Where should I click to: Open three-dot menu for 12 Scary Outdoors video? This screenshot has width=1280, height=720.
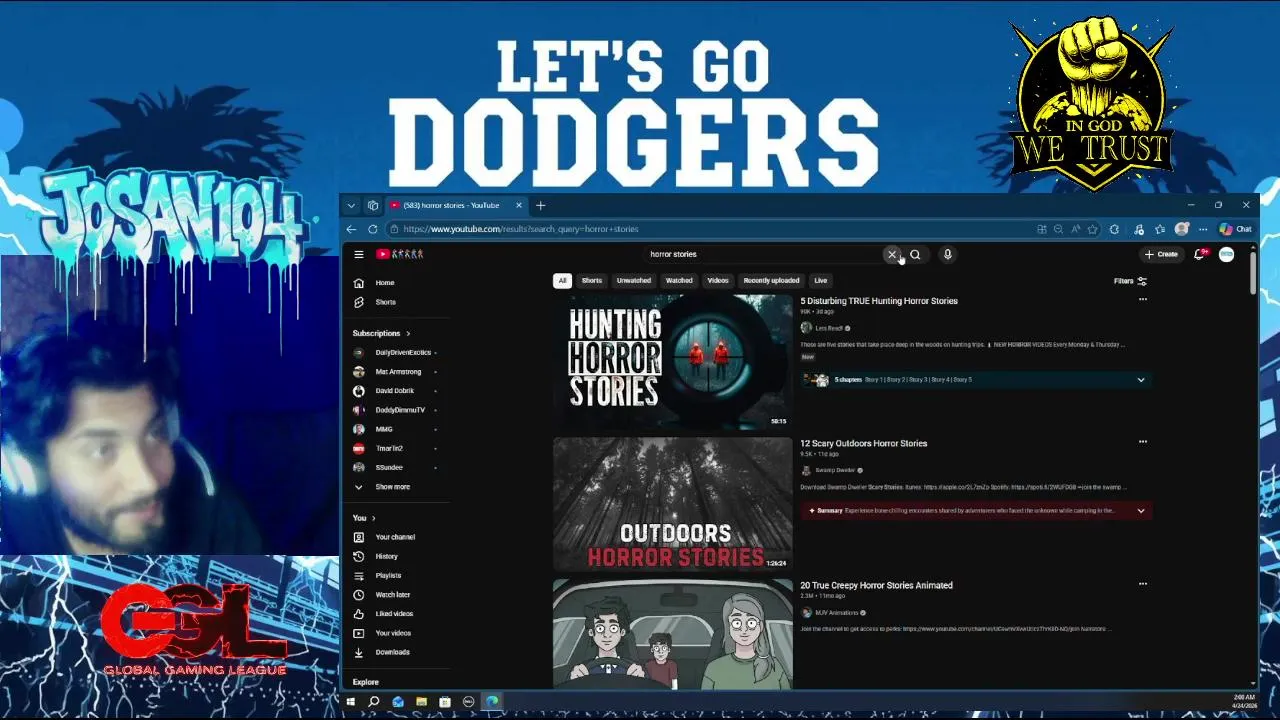(x=1142, y=441)
